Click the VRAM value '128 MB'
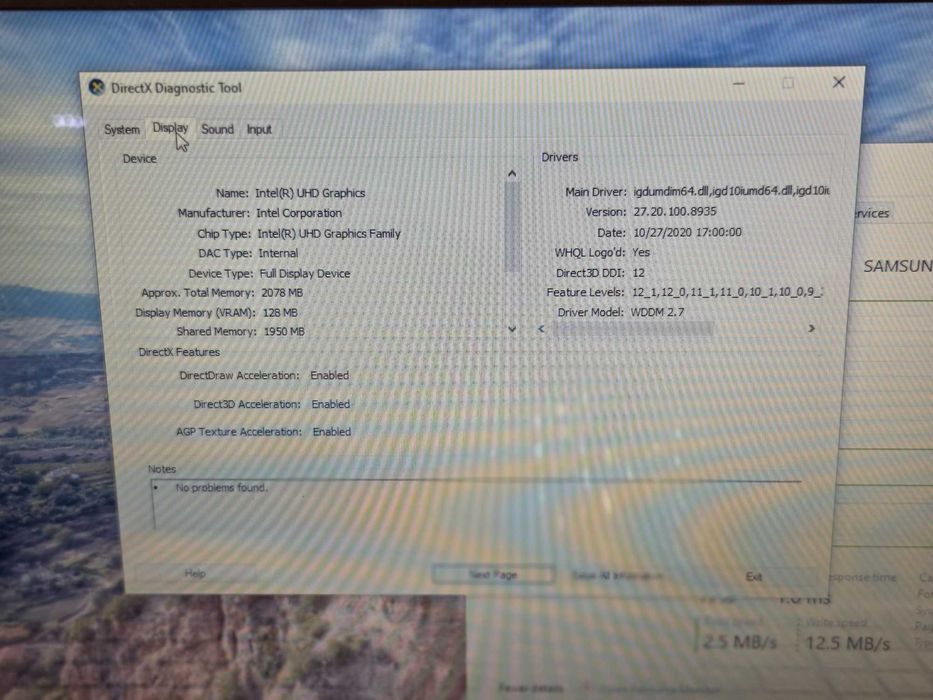The height and width of the screenshot is (700, 933). pyautogui.click(x=280, y=312)
